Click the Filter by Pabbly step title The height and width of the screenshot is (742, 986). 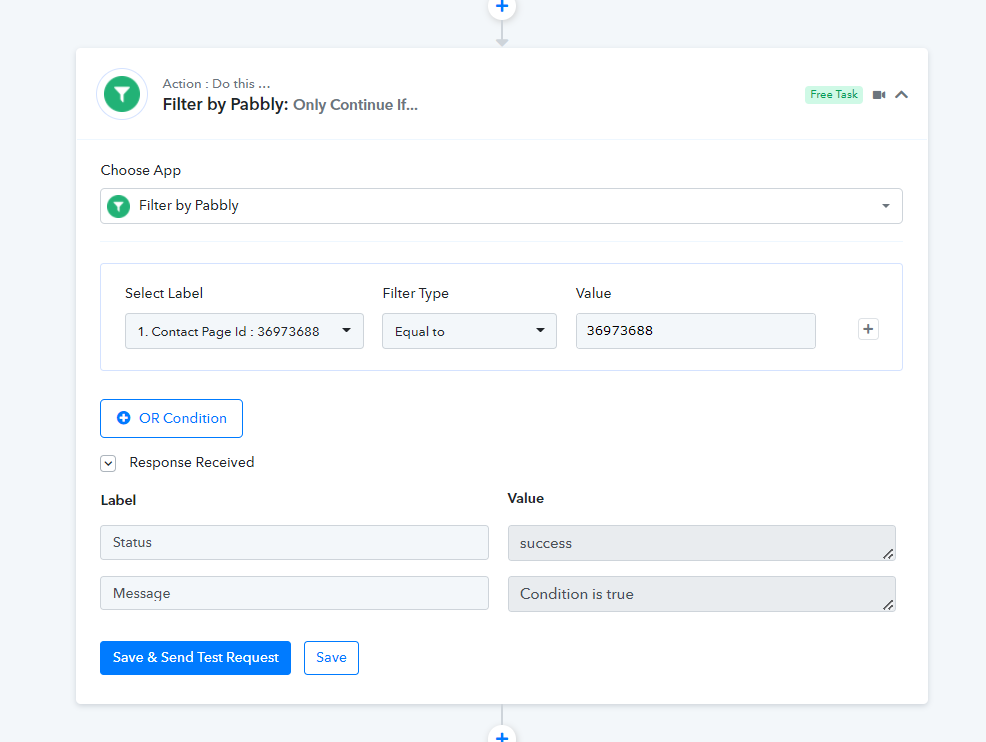pos(290,104)
